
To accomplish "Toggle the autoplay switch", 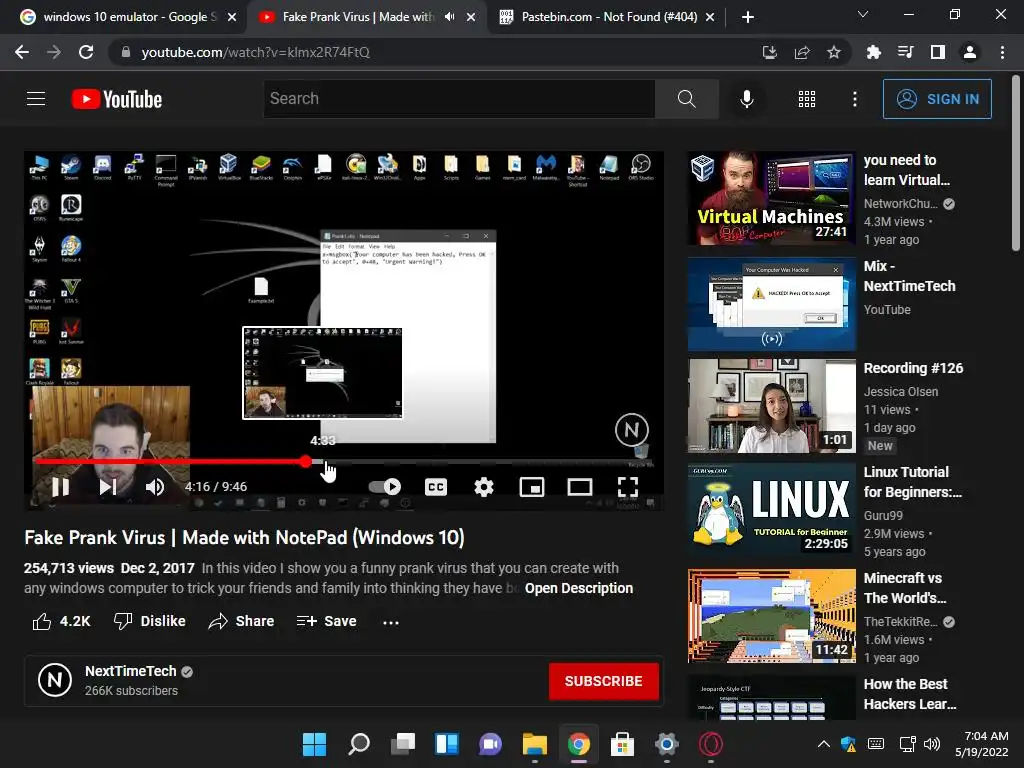I will click(385, 487).
